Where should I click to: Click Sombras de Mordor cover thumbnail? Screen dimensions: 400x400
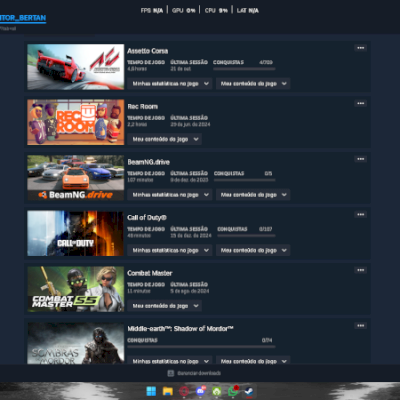point(76,343)
